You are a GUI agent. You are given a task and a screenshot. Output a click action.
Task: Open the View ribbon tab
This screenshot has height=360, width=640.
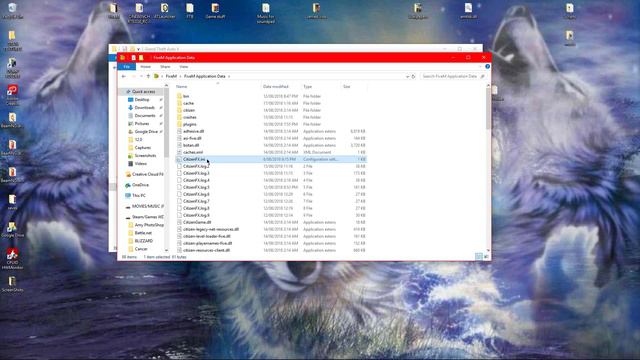coord(184,67)
